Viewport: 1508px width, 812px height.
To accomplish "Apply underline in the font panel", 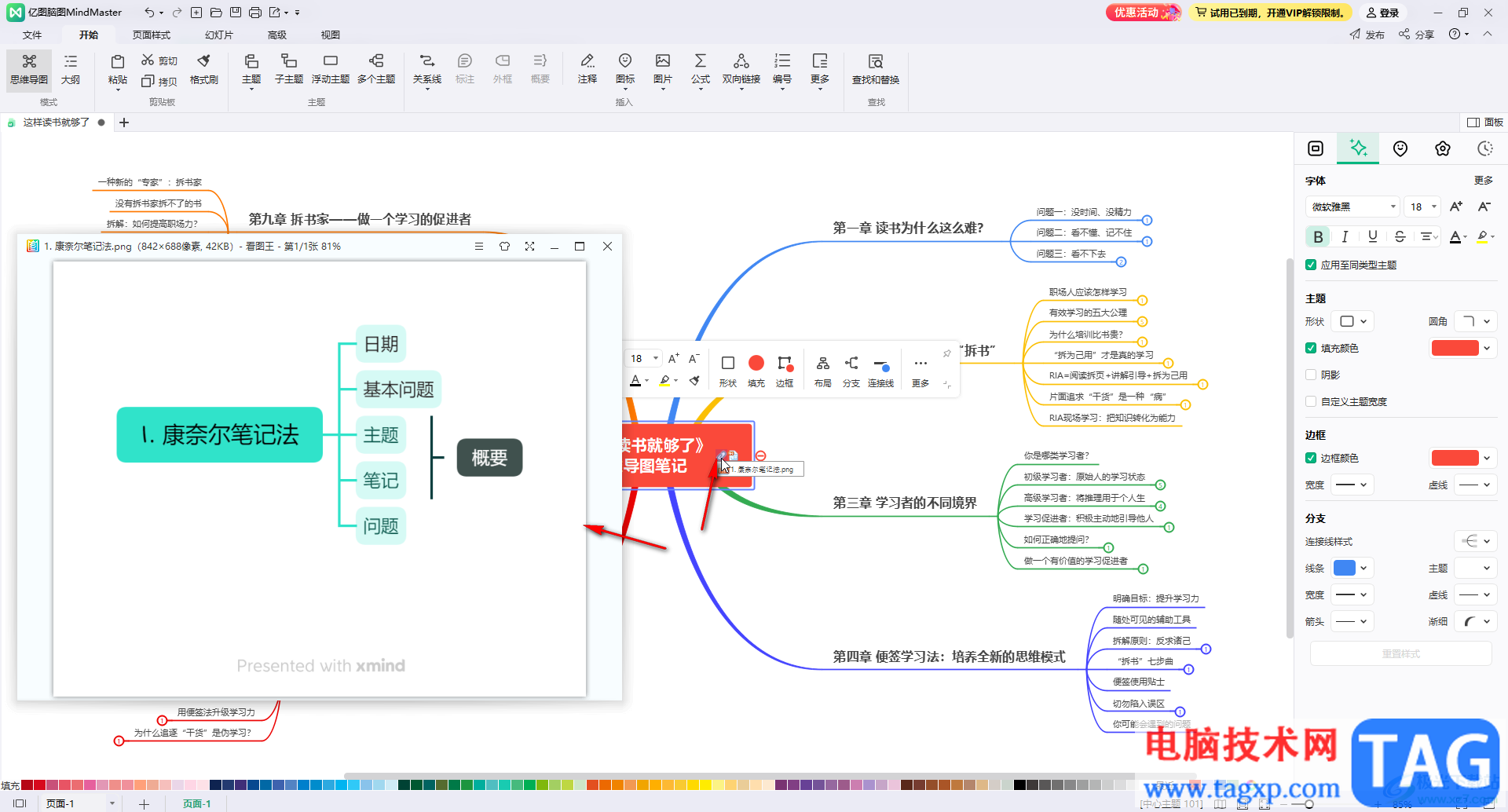I will [1372, 236].
